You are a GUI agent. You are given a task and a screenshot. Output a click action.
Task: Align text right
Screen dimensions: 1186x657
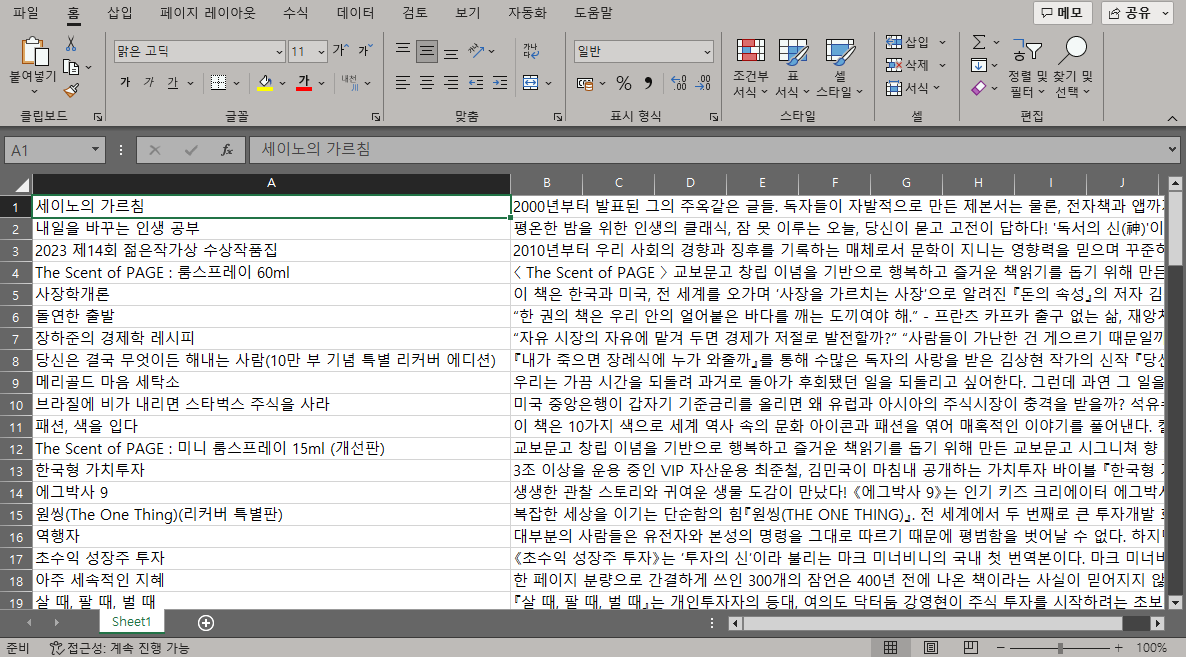[451, 82]
